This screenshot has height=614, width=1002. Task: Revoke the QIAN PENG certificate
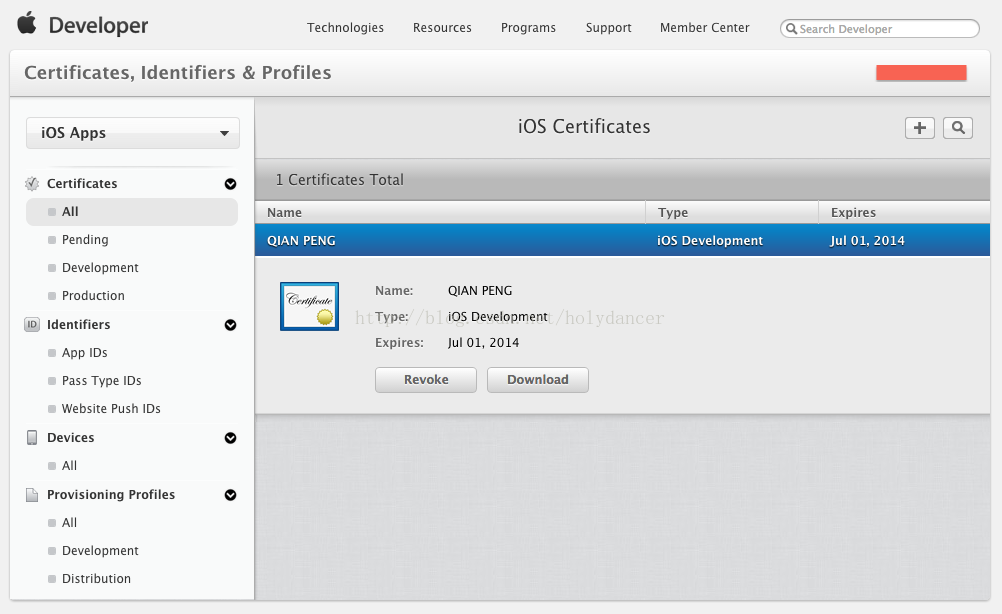point(426,380)
